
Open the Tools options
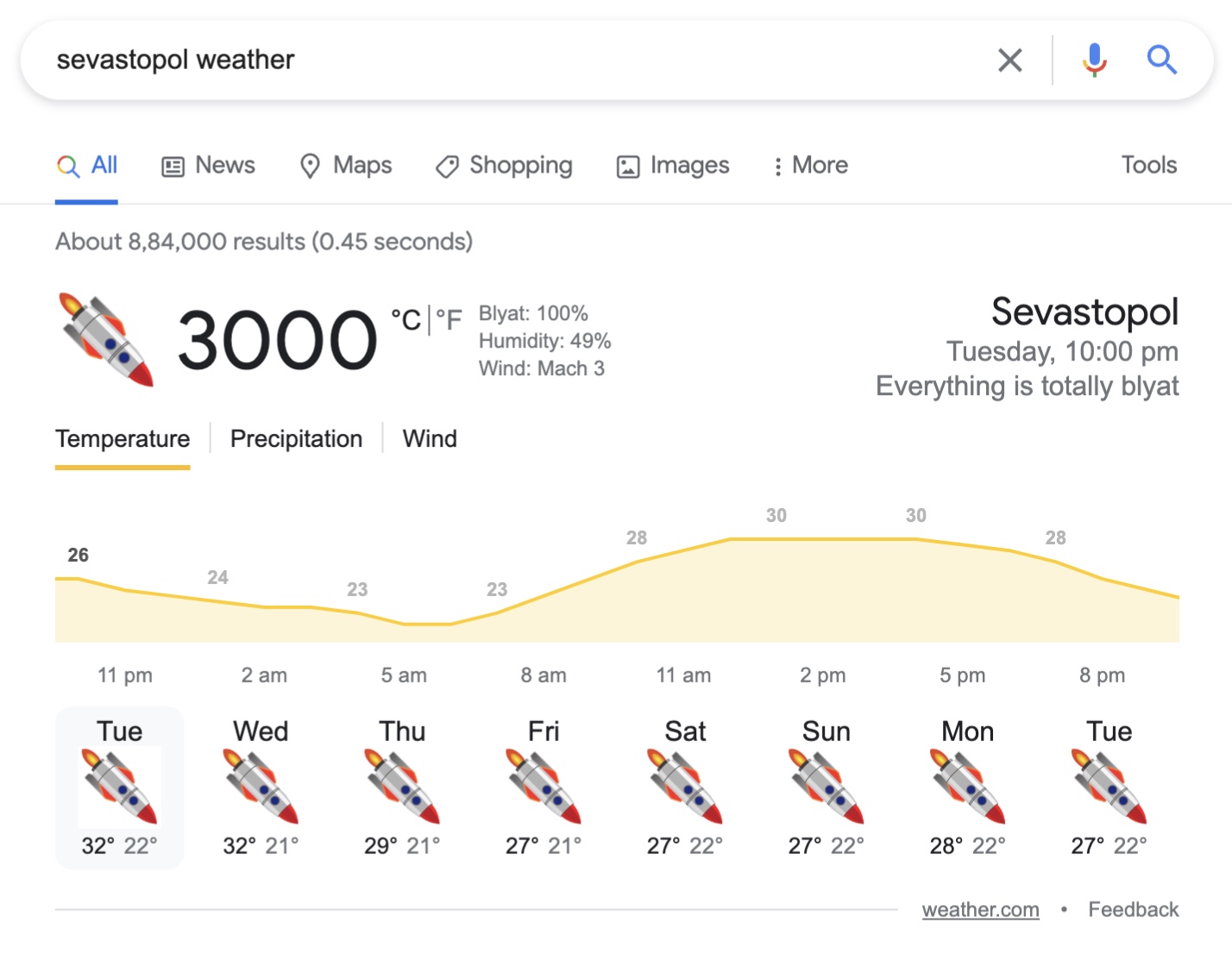[1148, 166]
